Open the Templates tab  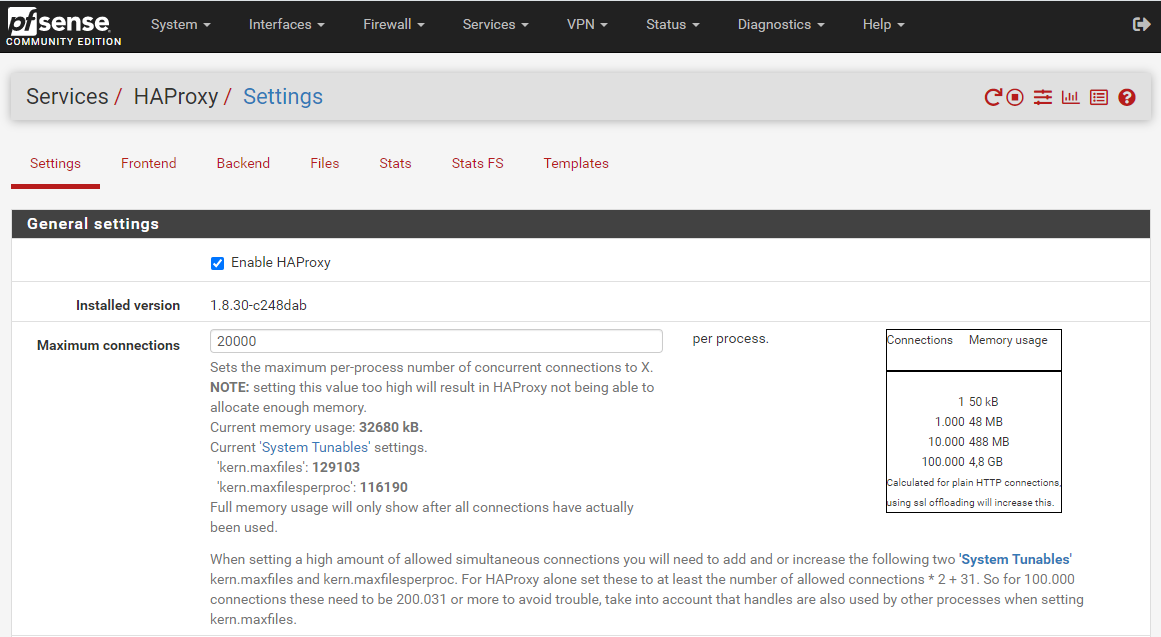click(576, 163)
